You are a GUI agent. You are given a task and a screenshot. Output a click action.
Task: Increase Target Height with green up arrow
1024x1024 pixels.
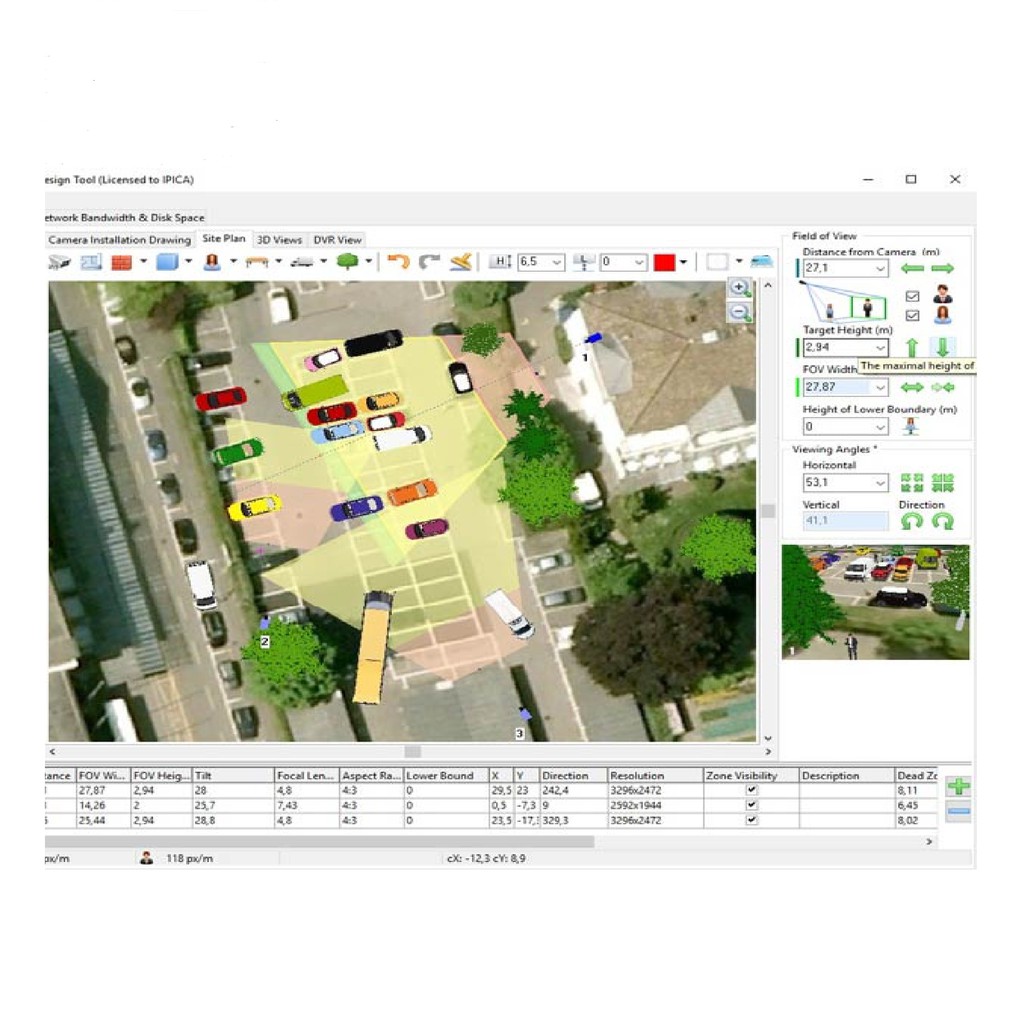[913, 346]
